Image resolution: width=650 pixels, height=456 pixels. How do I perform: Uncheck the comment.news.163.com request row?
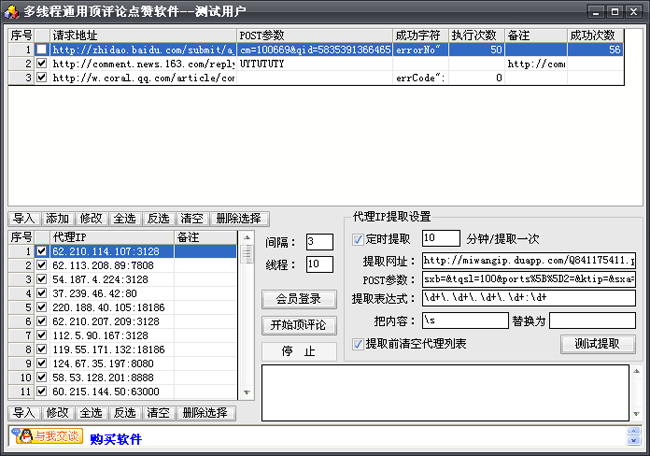click(x=41, y=63)
